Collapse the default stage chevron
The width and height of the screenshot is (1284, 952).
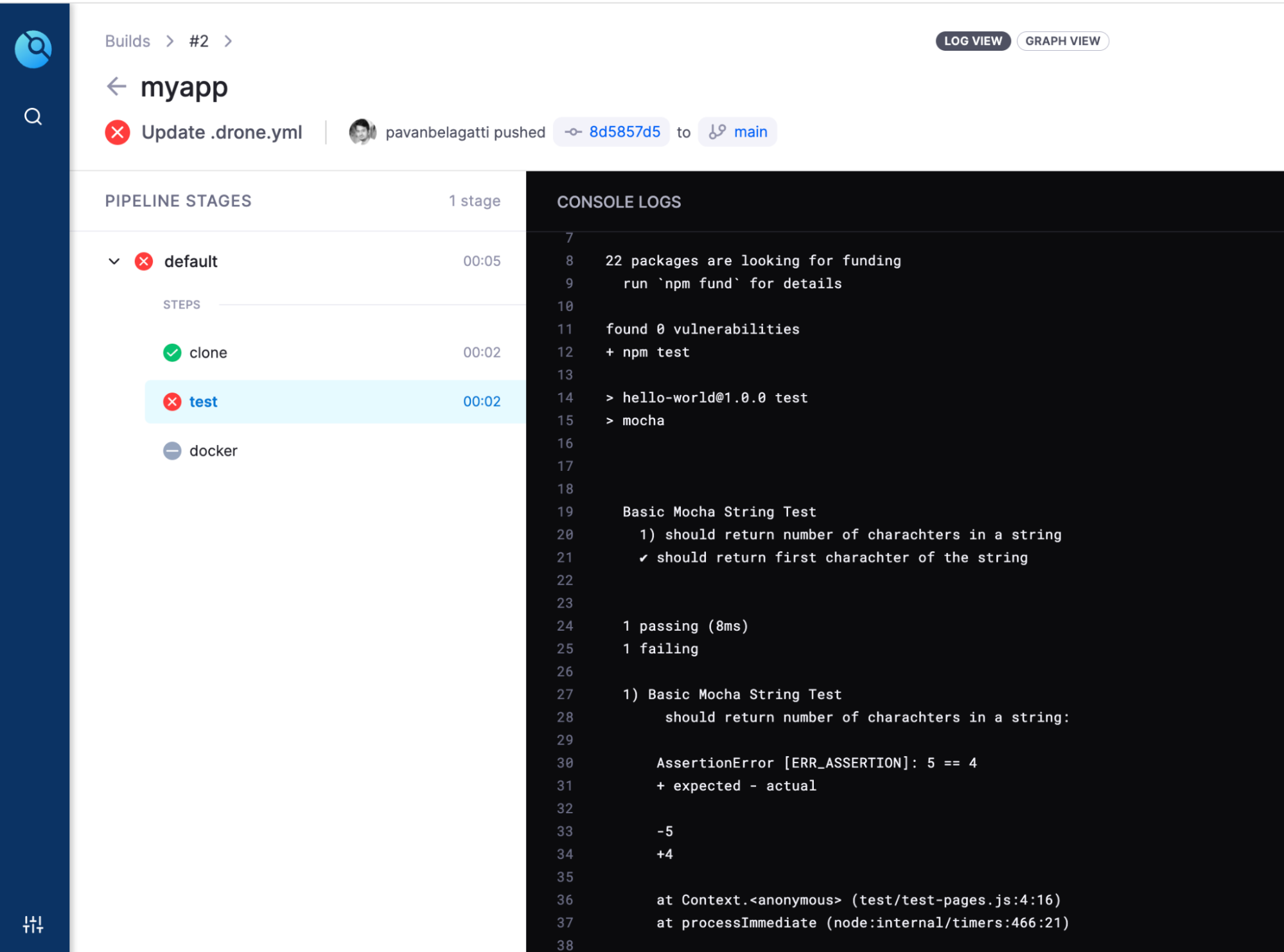114,261
